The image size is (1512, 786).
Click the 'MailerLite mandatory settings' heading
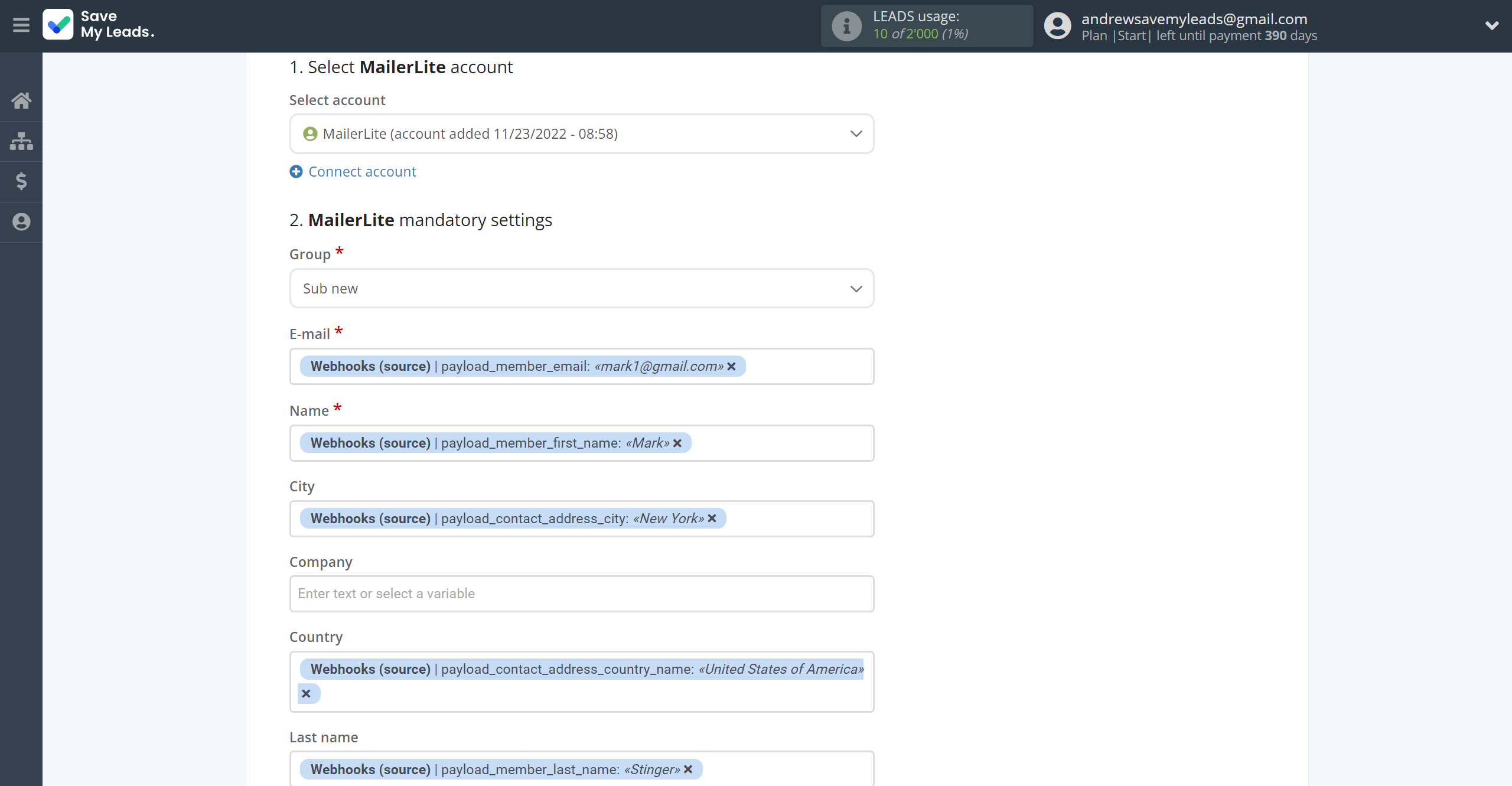(x=430, y=220)
